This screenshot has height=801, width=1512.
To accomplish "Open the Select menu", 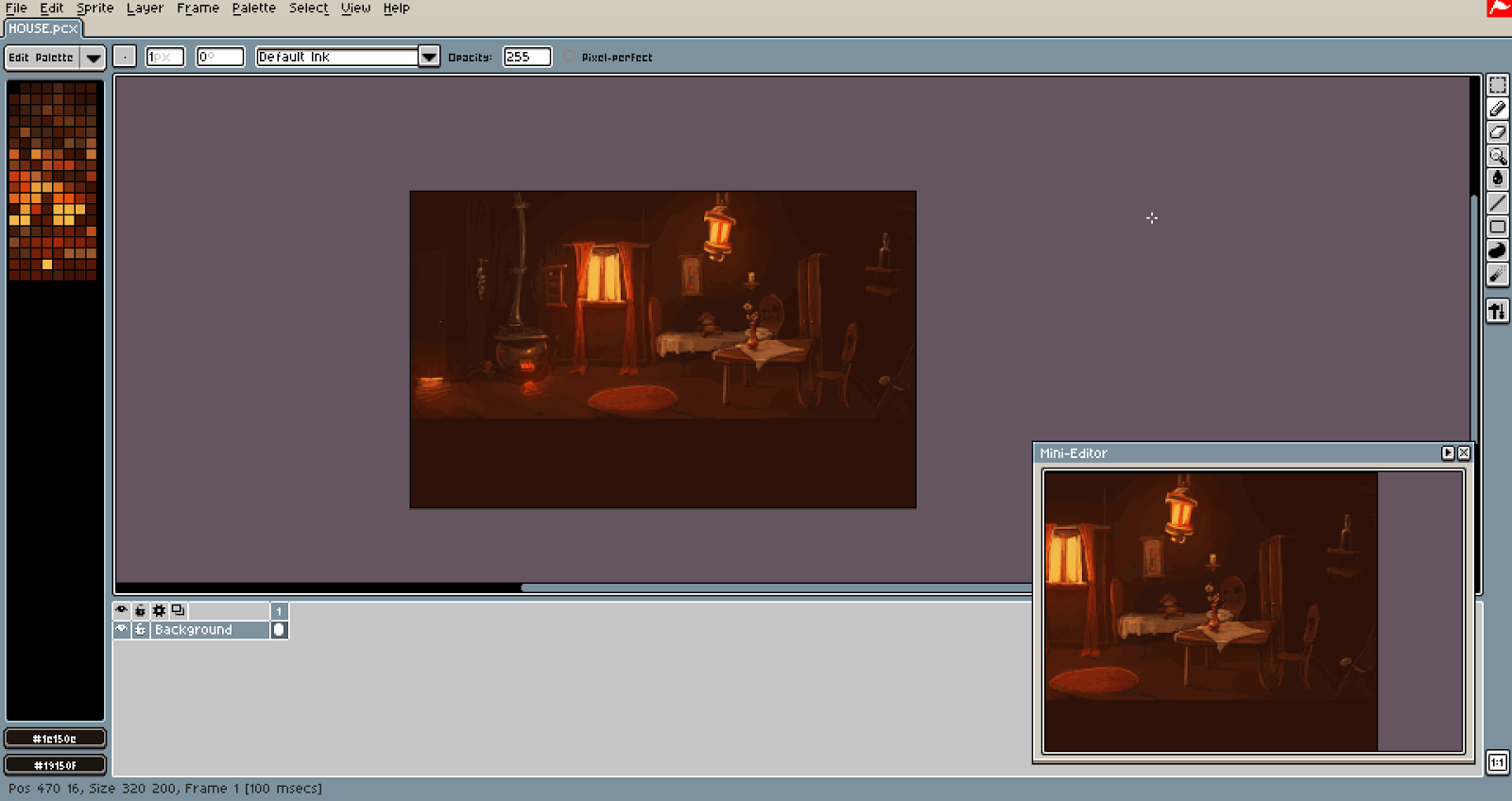I will click(308, 9).
